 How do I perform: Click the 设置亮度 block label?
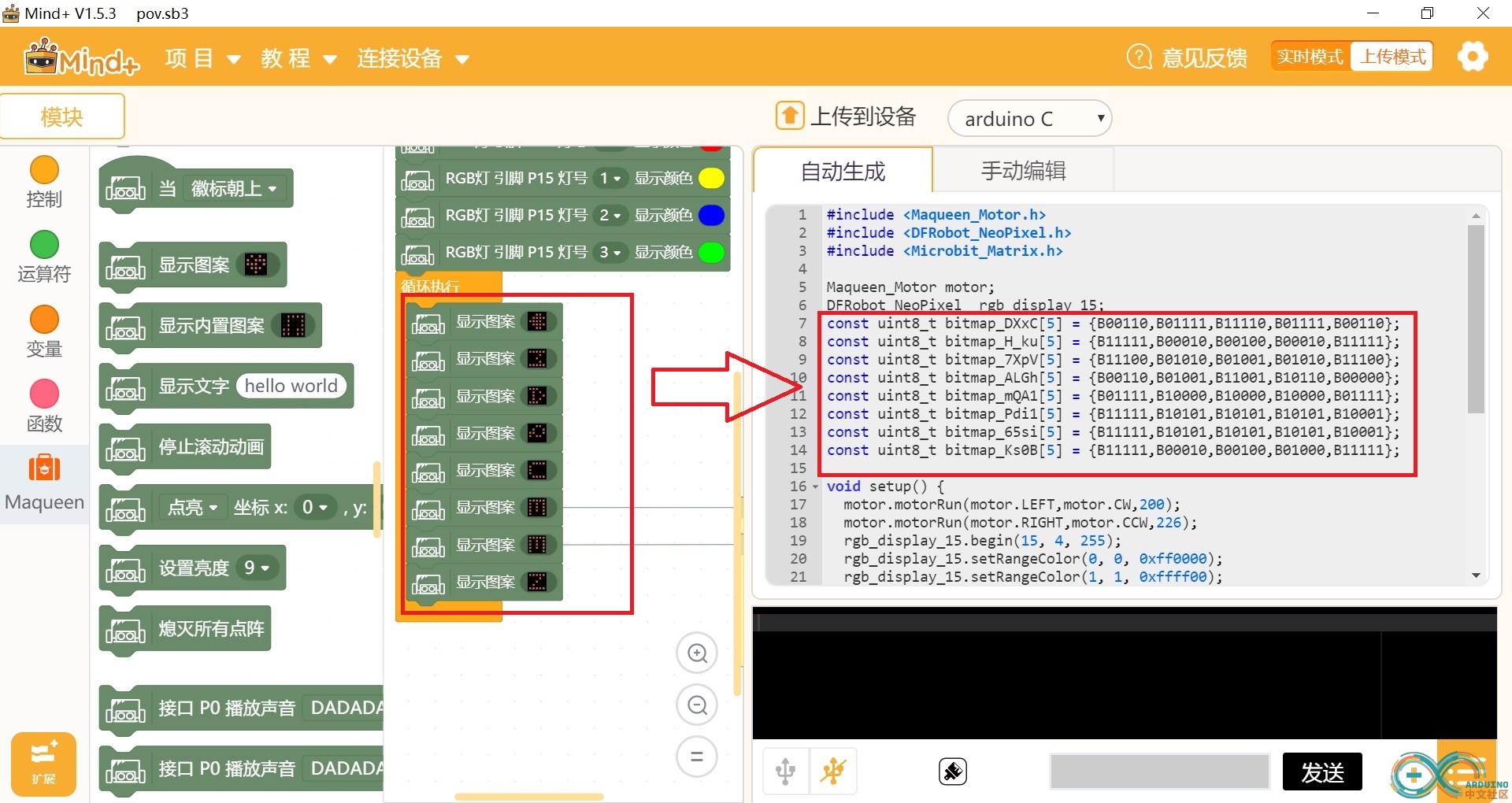194,568
